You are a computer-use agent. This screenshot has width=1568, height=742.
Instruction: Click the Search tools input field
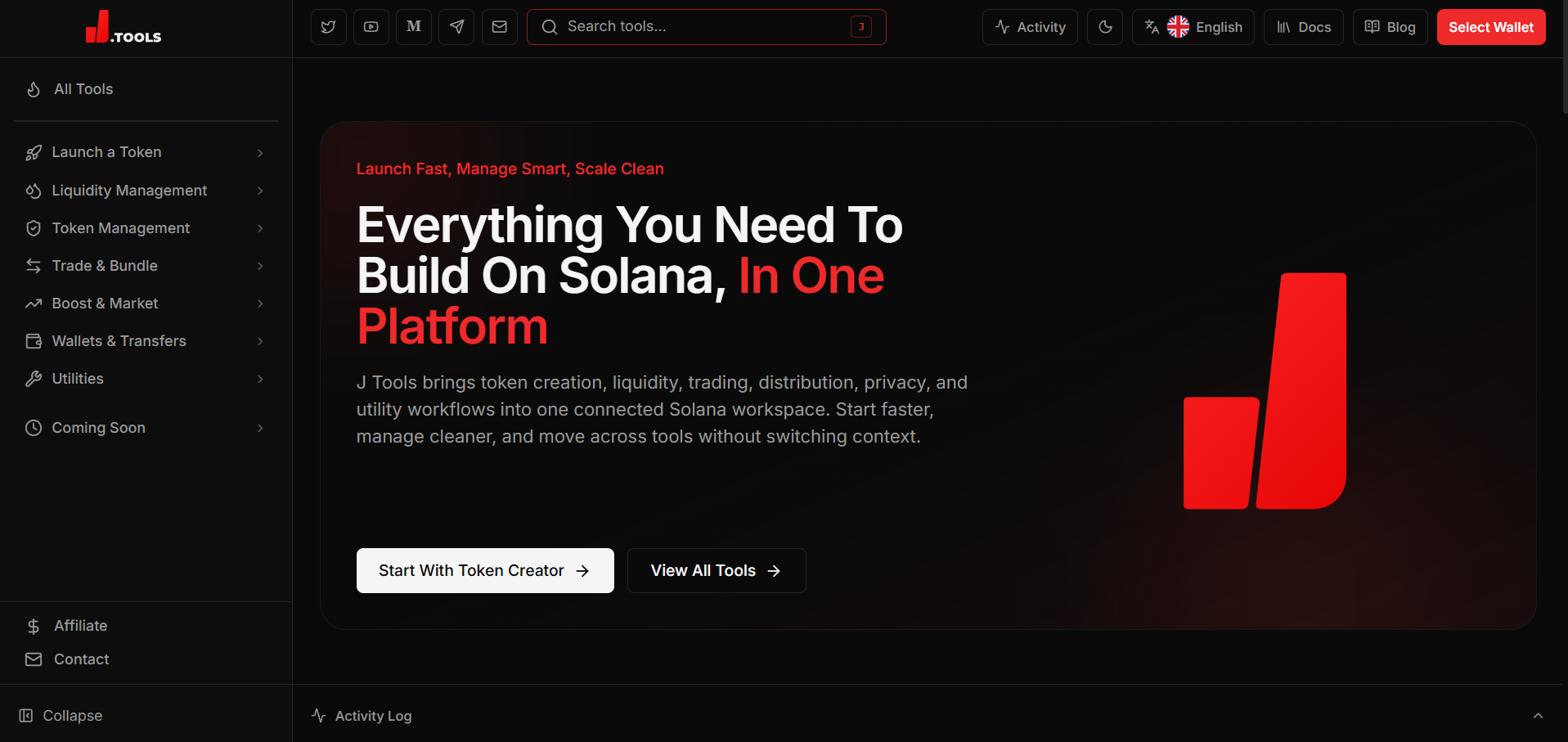click(x=707, y=27)
